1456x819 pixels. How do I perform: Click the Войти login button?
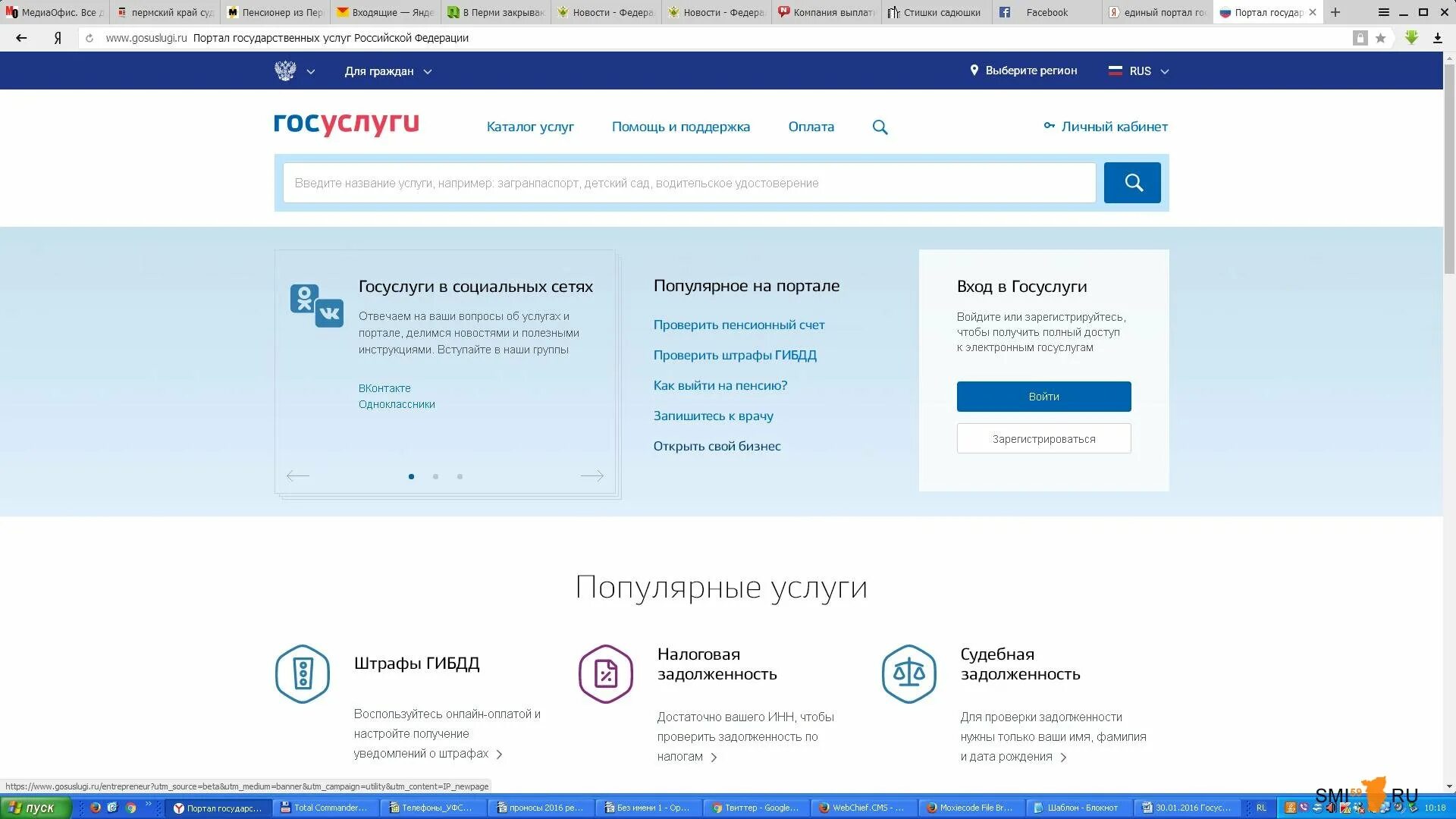click(1043, 395)
